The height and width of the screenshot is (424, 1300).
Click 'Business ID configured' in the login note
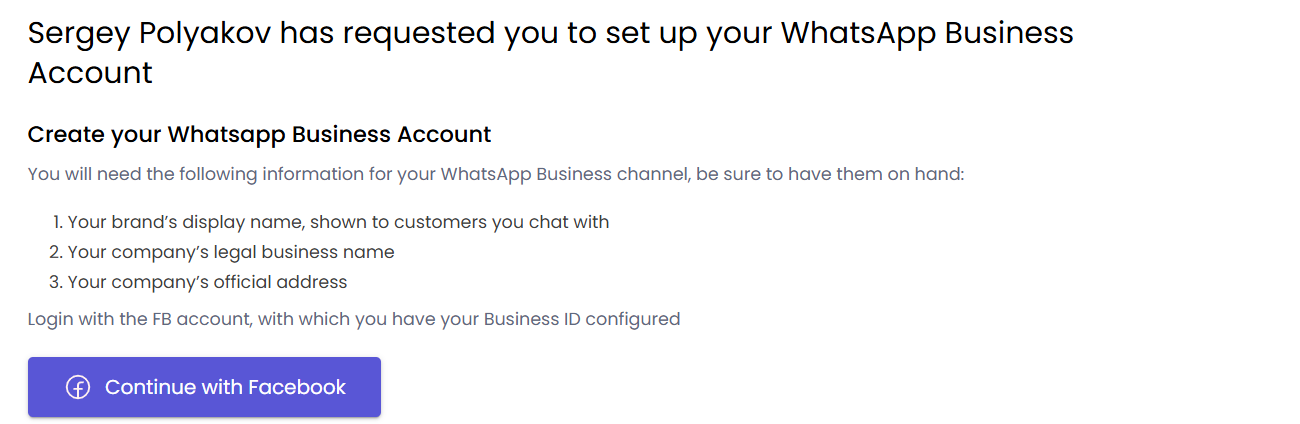pos(581,320)
